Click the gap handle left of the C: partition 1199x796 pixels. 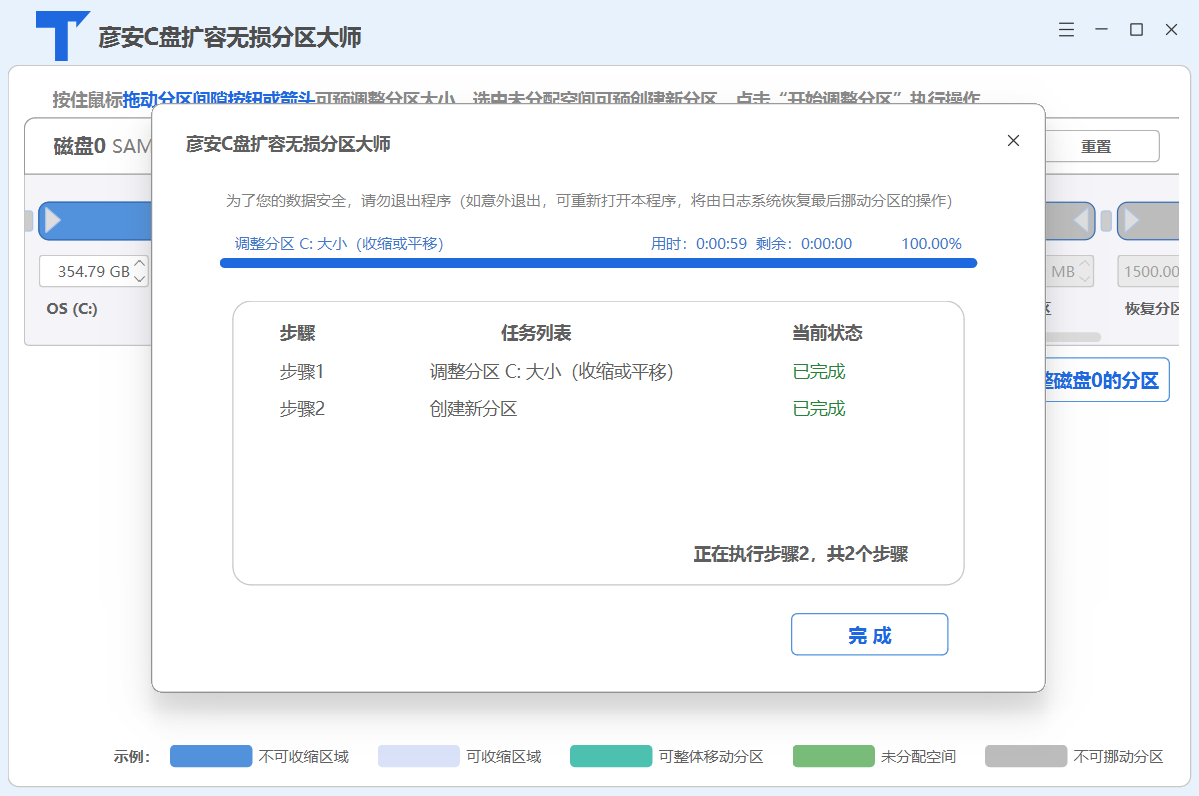point(29,222)
